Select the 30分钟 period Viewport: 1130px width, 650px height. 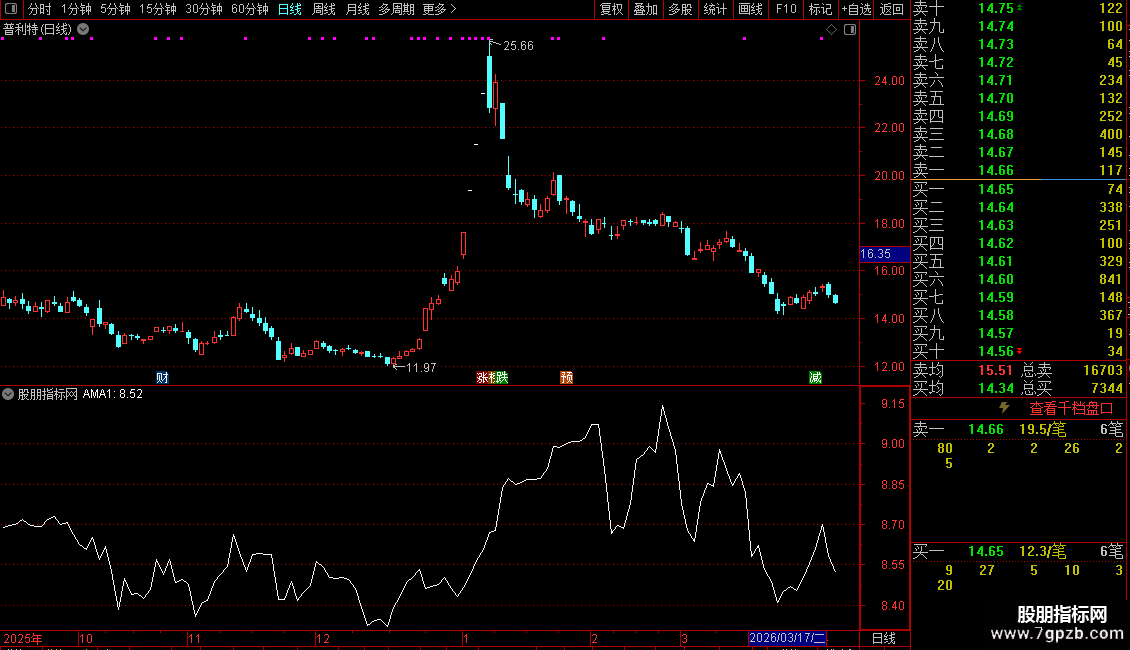point(203,9)
